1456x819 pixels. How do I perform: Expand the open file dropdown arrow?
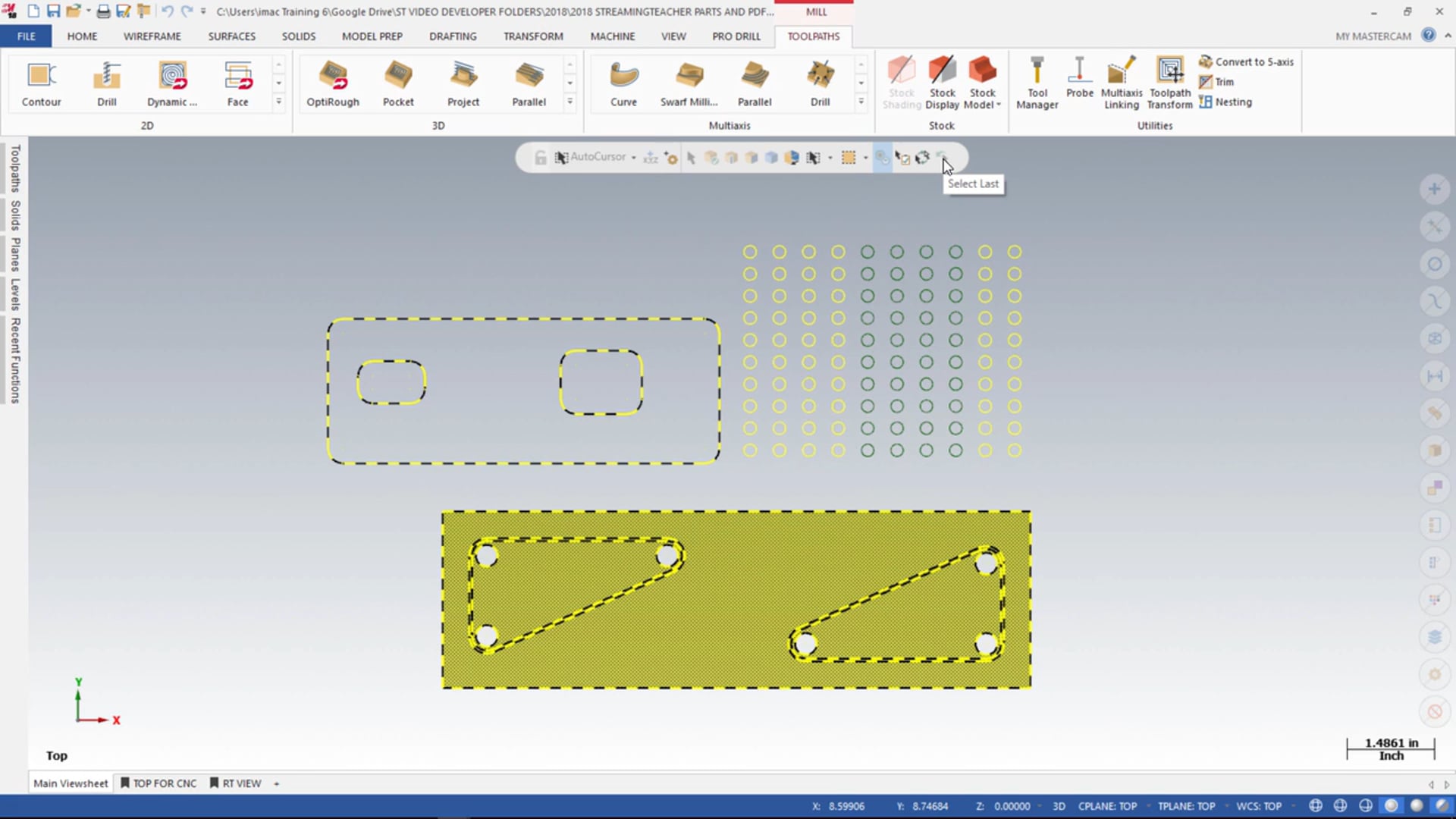88,11
